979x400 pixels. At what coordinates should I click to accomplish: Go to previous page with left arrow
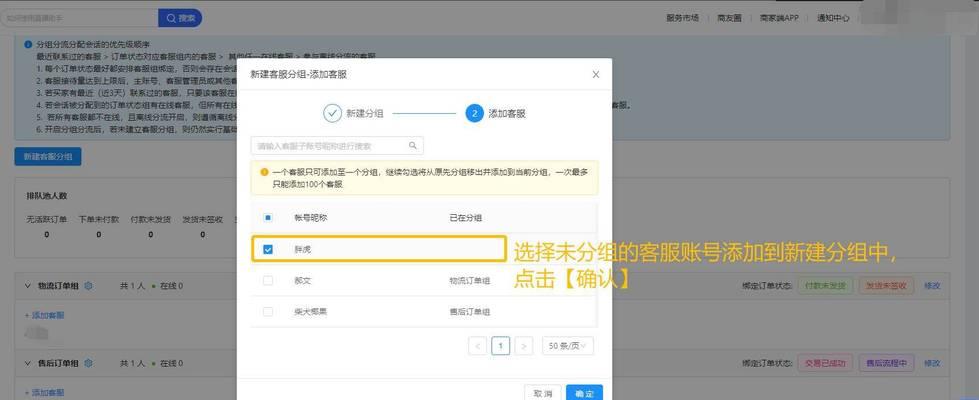[477, 346]
